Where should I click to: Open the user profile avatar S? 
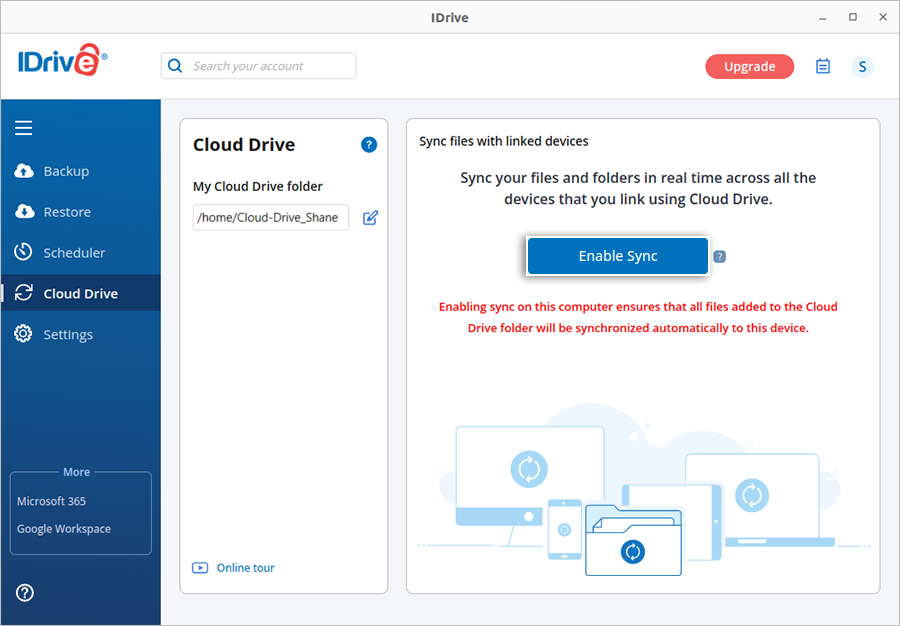pos(862,67)
